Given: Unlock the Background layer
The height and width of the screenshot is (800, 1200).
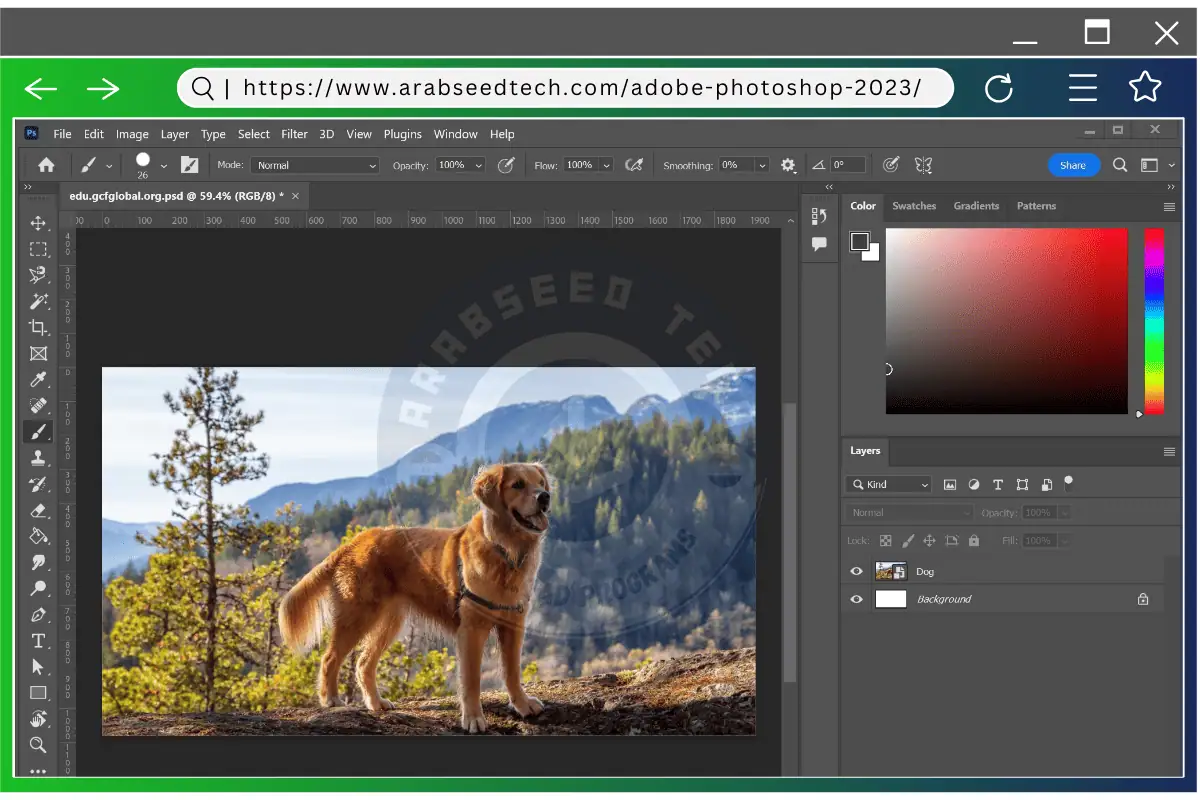Looking at the screenshot, I should [1143, 599].
